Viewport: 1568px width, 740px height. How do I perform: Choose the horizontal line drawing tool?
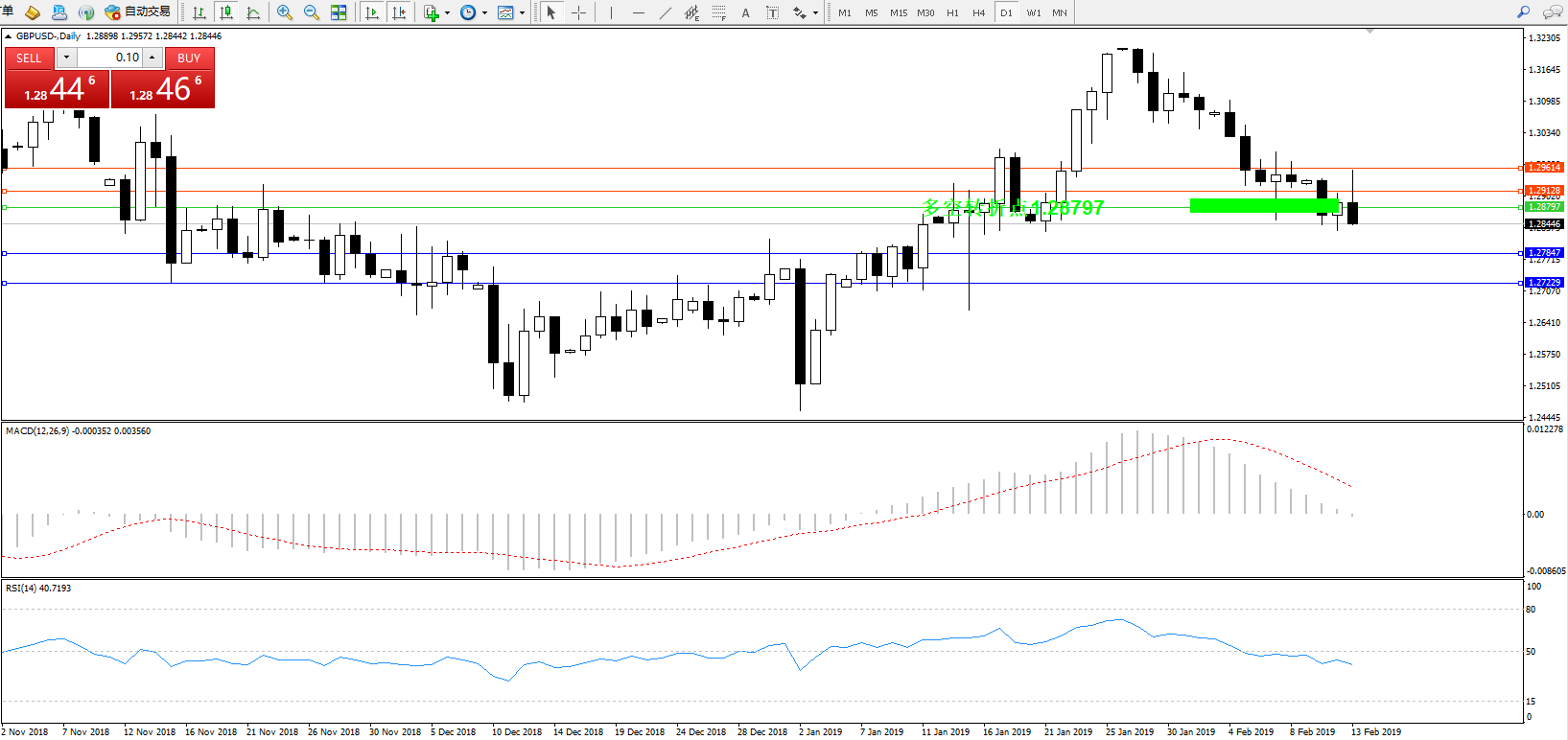pos(638,12)
